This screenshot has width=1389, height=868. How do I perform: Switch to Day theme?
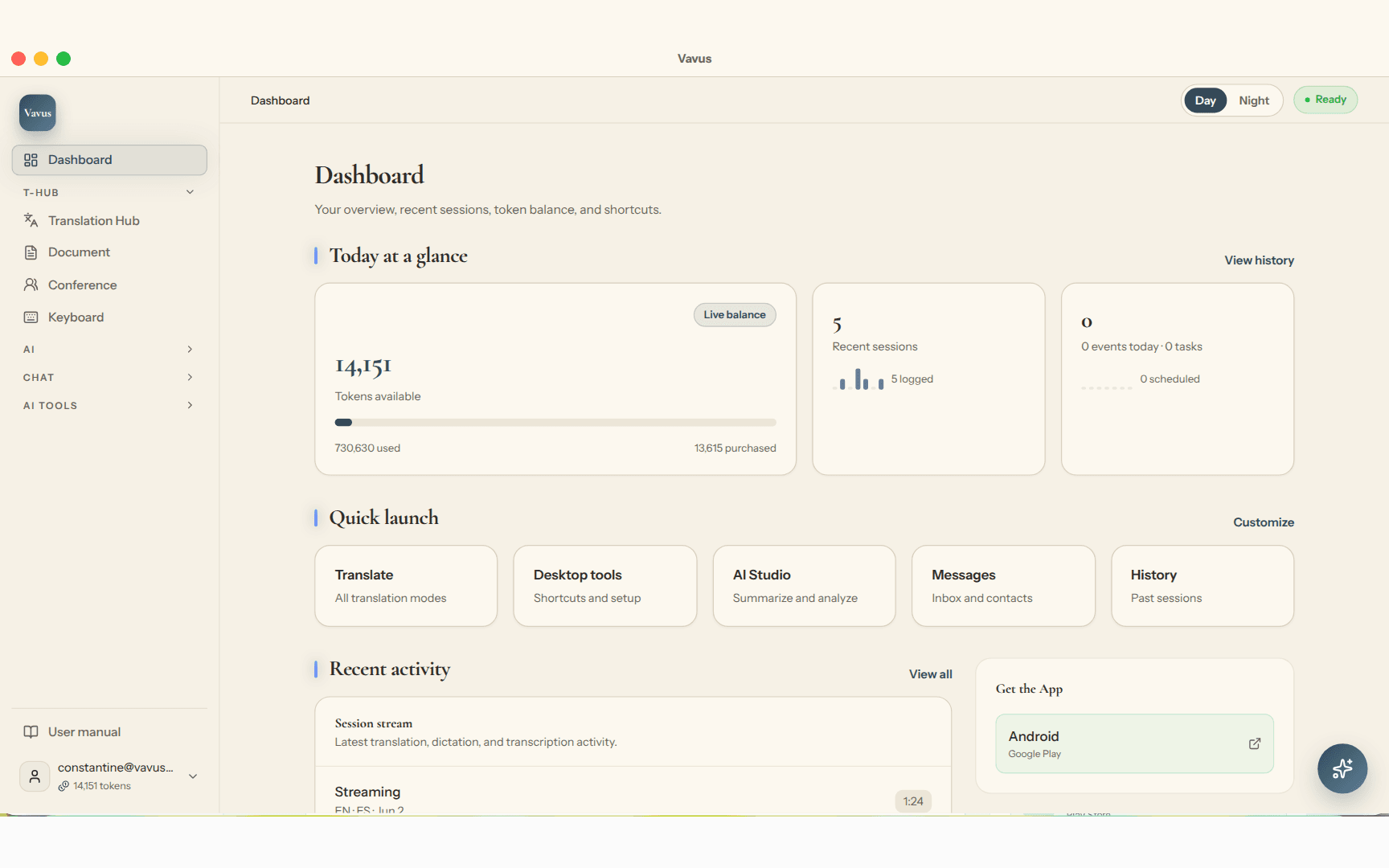tap(1205, 100)
